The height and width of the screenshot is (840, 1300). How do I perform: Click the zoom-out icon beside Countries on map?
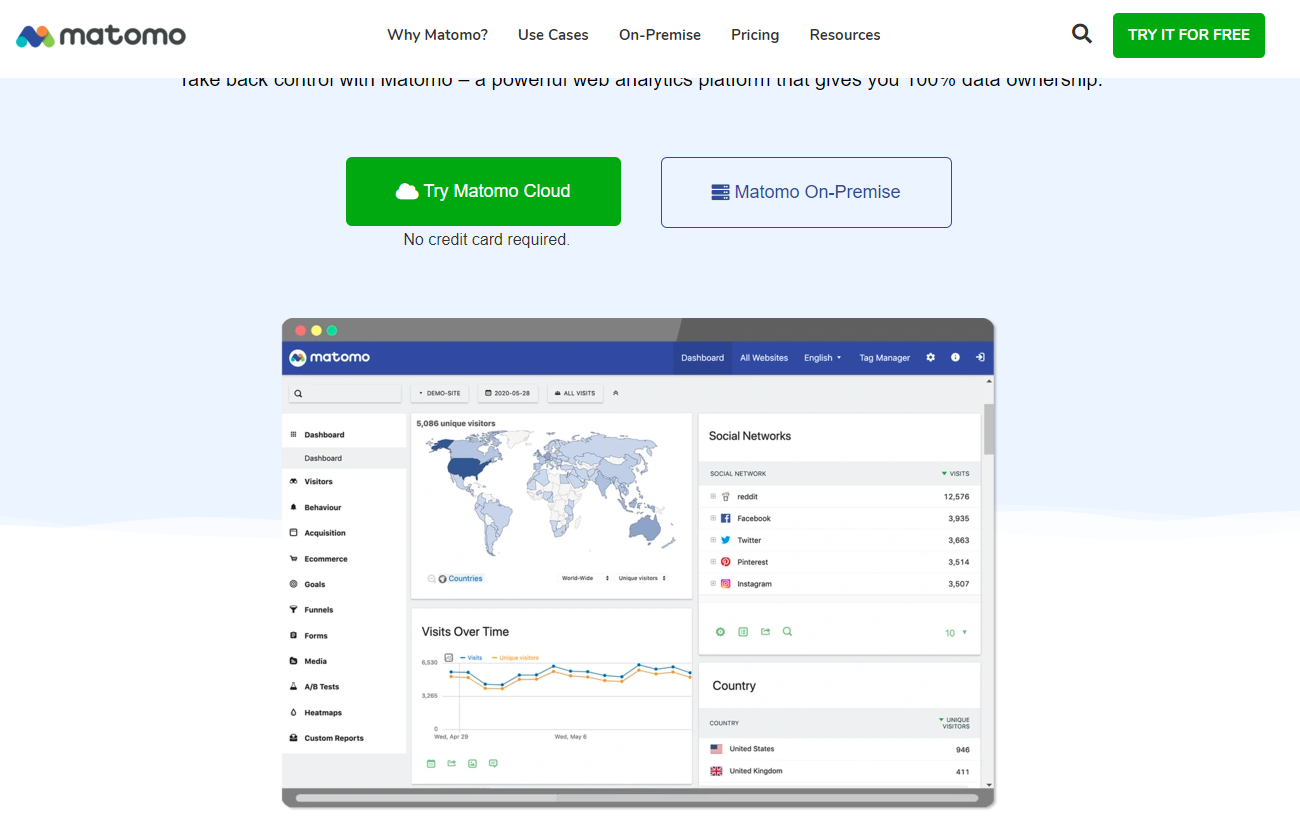(431, 578)
